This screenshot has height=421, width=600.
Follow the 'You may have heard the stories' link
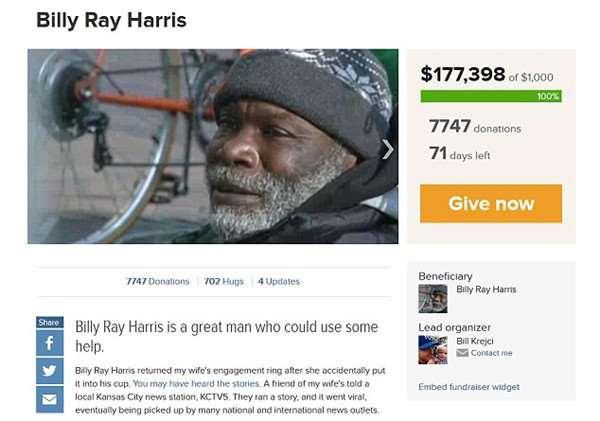click(x=196, y=383)
